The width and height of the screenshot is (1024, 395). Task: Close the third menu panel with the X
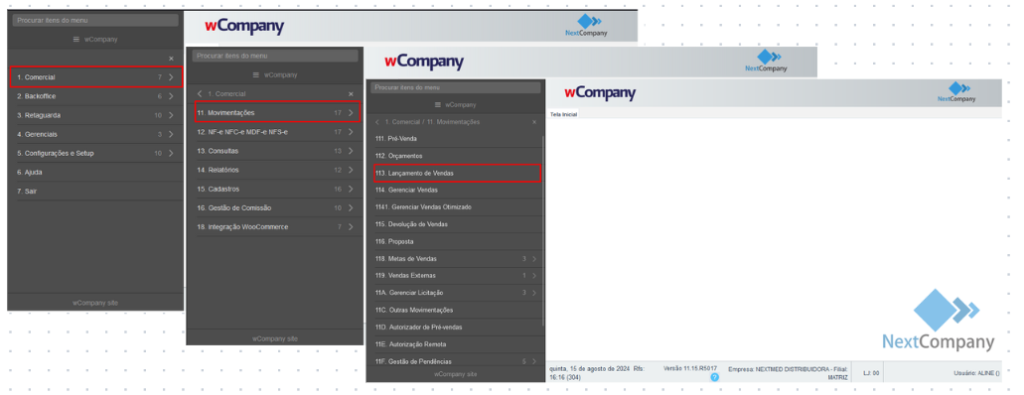click(x=534, y=122)
